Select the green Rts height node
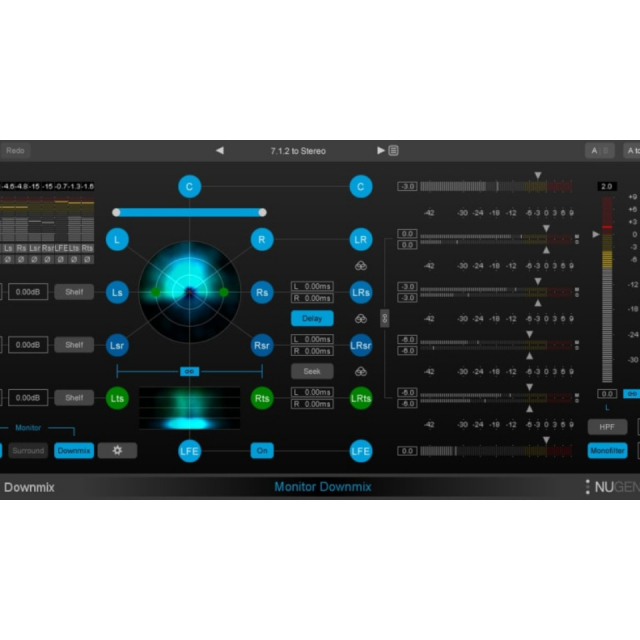 (x=262, y=398)
